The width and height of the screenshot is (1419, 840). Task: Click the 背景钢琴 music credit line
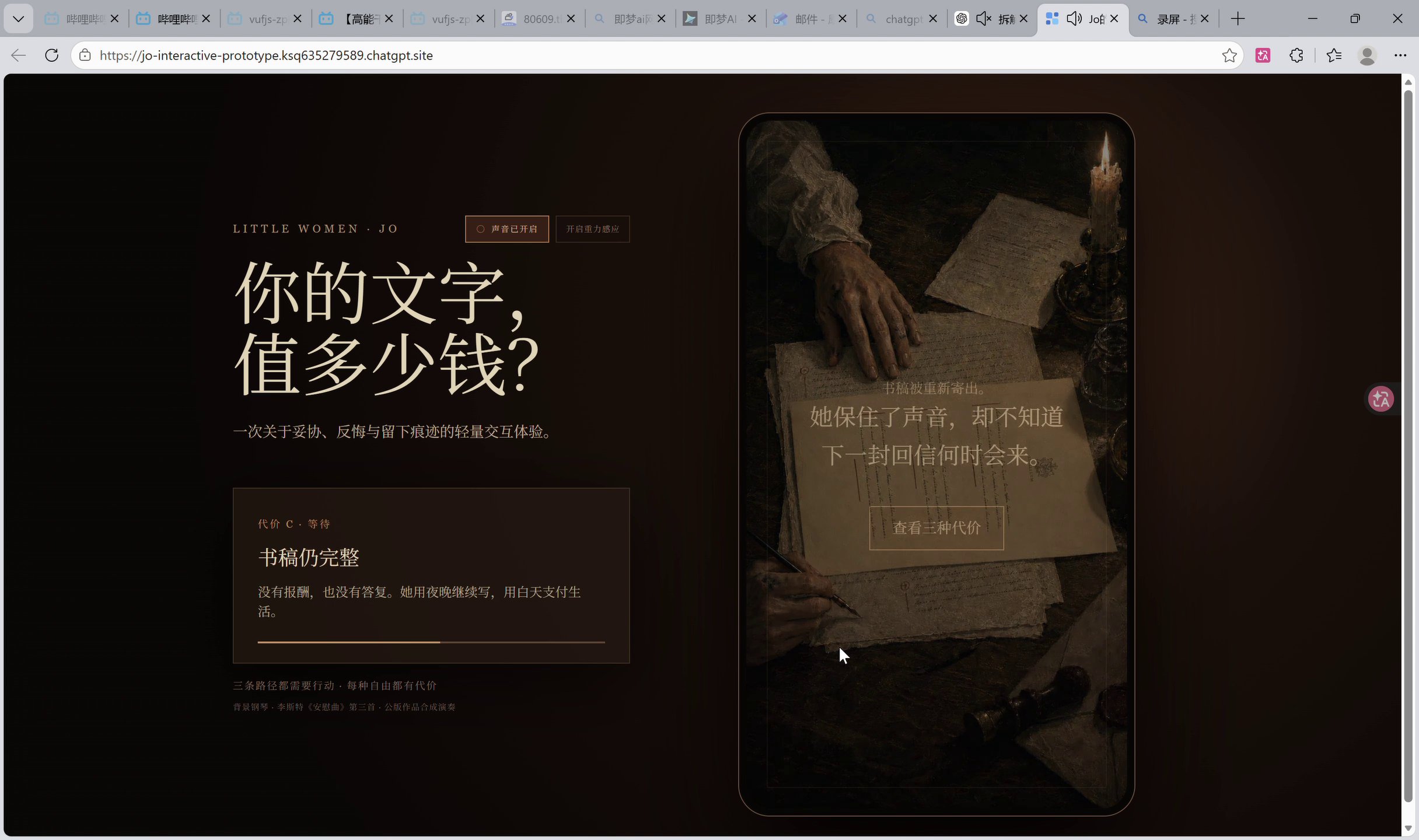point(344,707)
